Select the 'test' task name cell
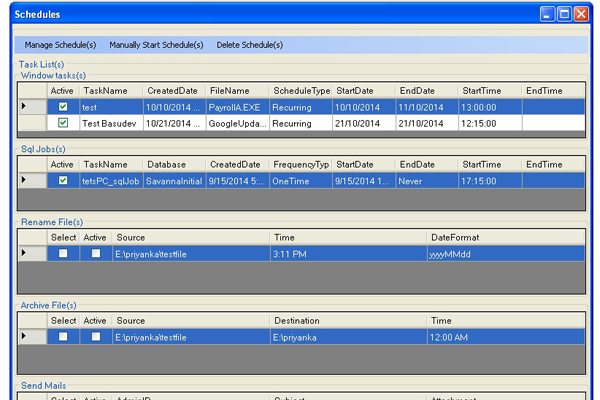 111,107
